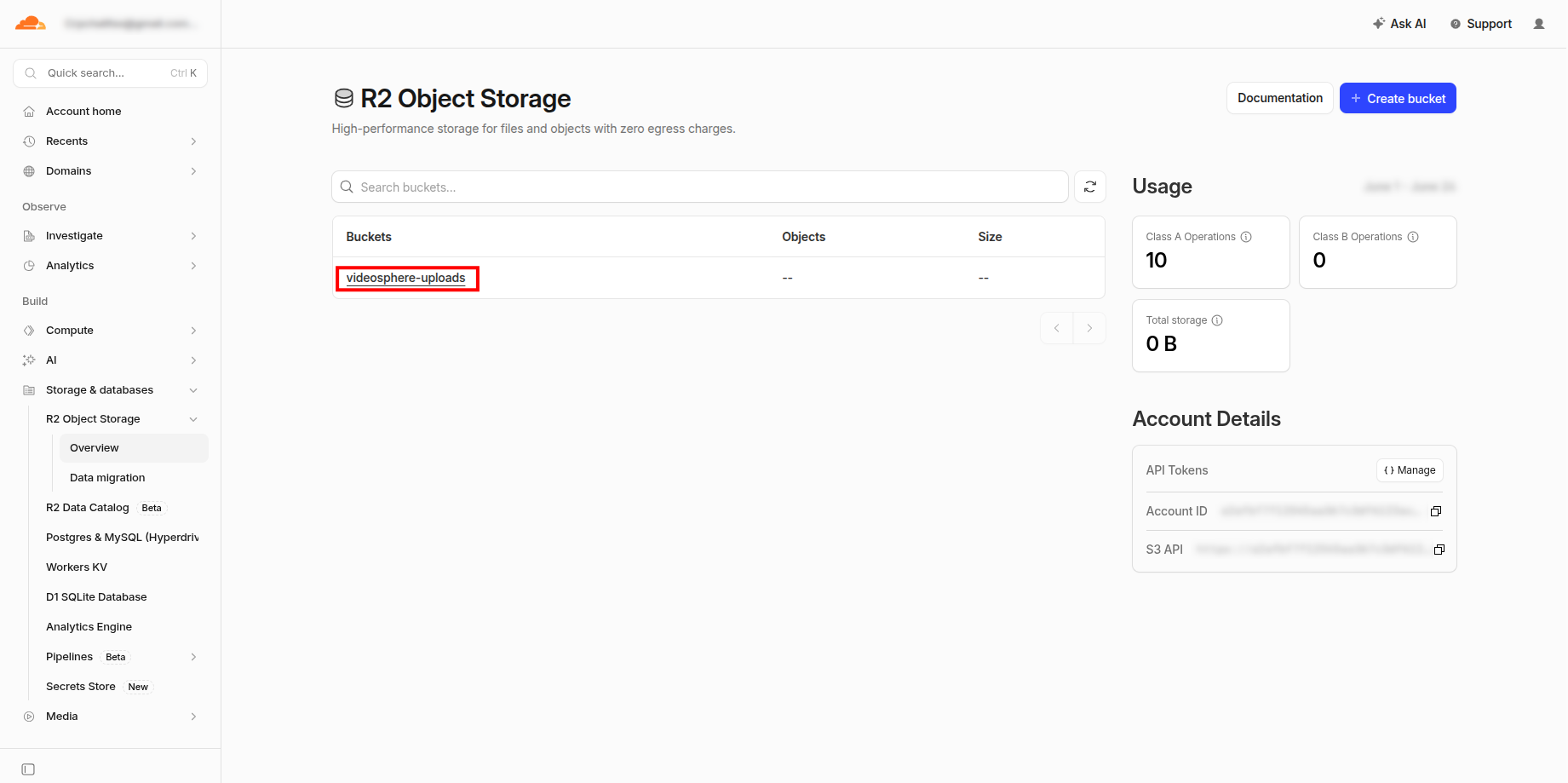
Task: Expand the Analytics section chevron
Action: click(193, 266)
